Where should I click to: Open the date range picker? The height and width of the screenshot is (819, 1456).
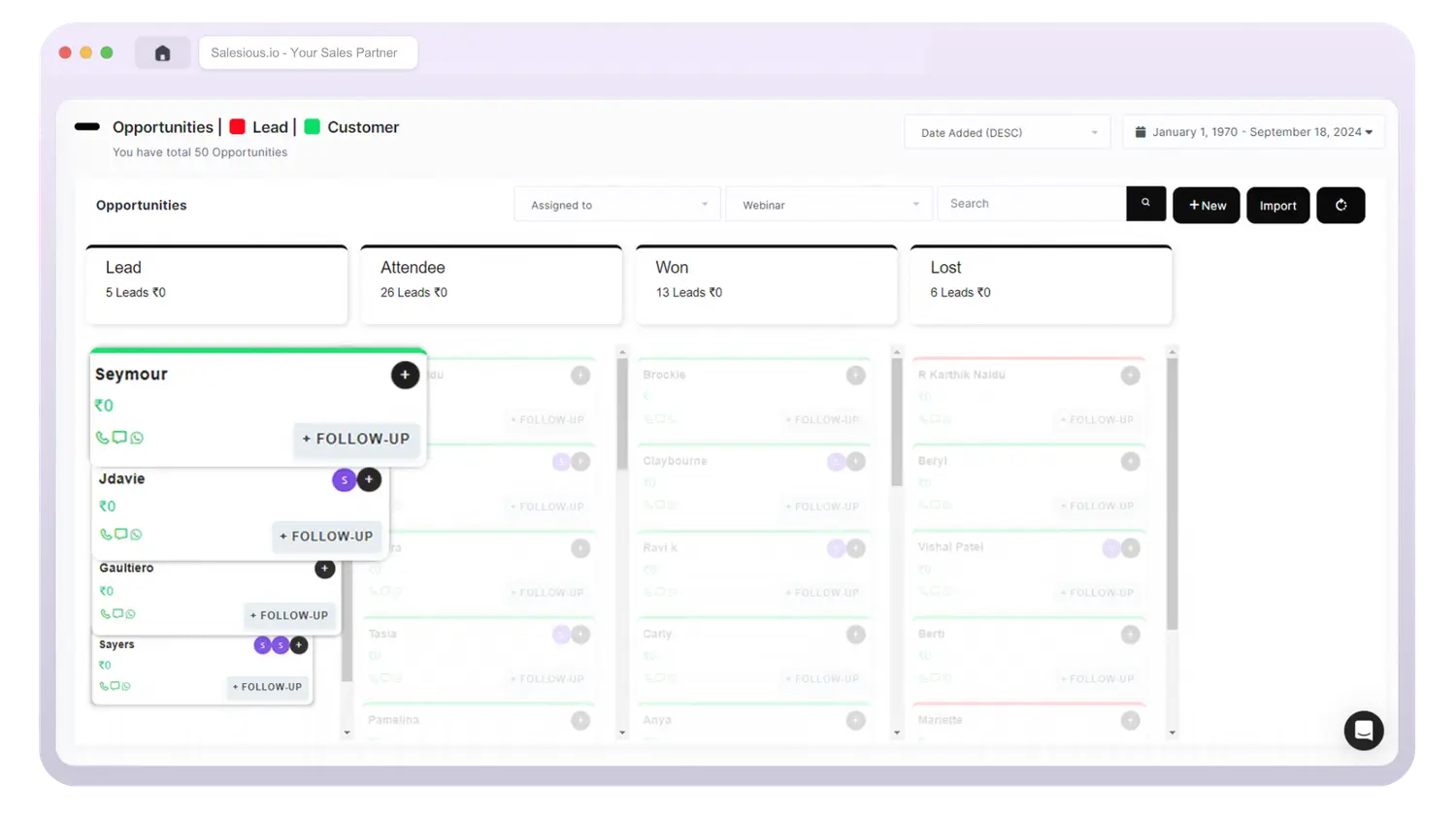point(1253,132)
